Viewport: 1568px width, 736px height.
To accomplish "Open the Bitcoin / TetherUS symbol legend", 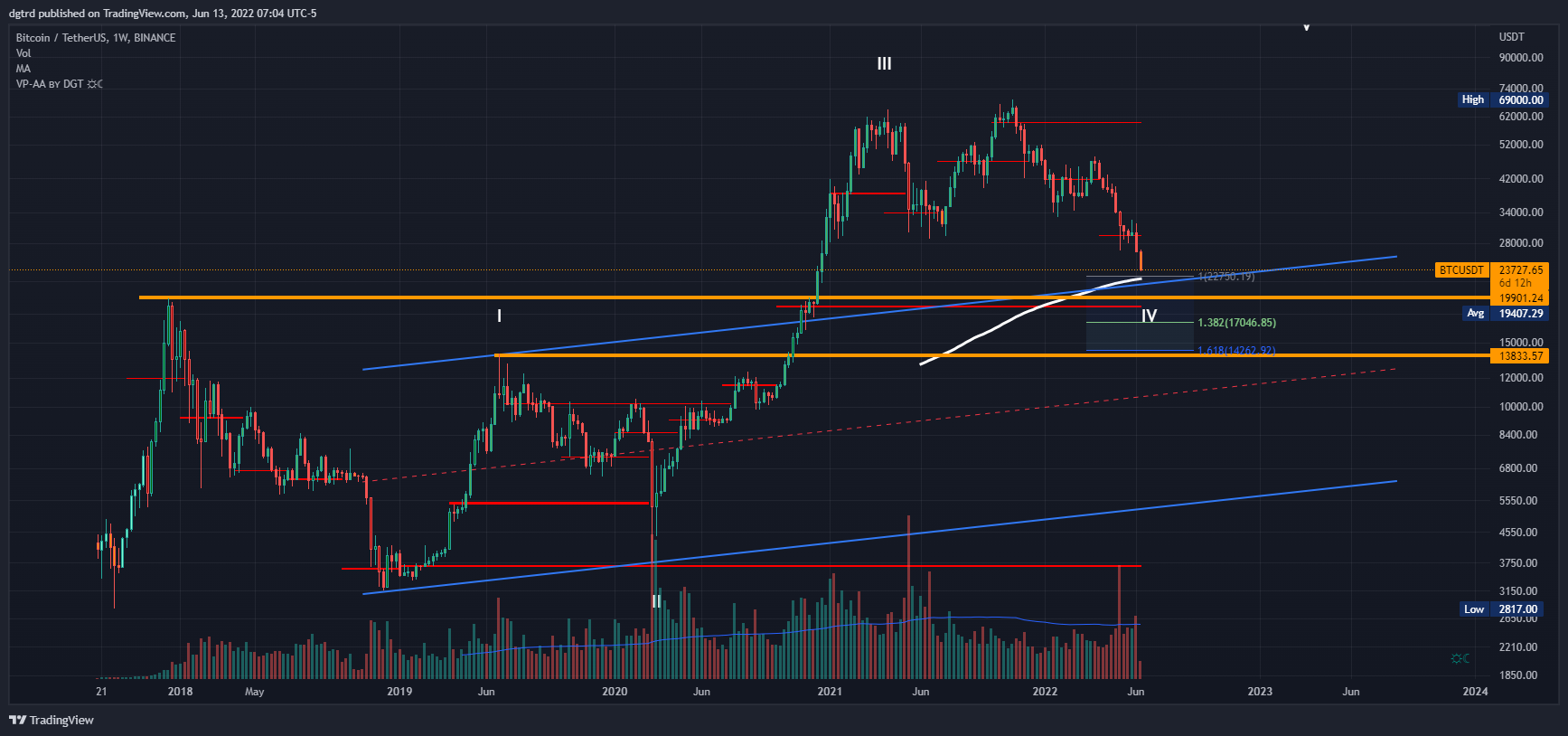I will (x=96, y=38).
